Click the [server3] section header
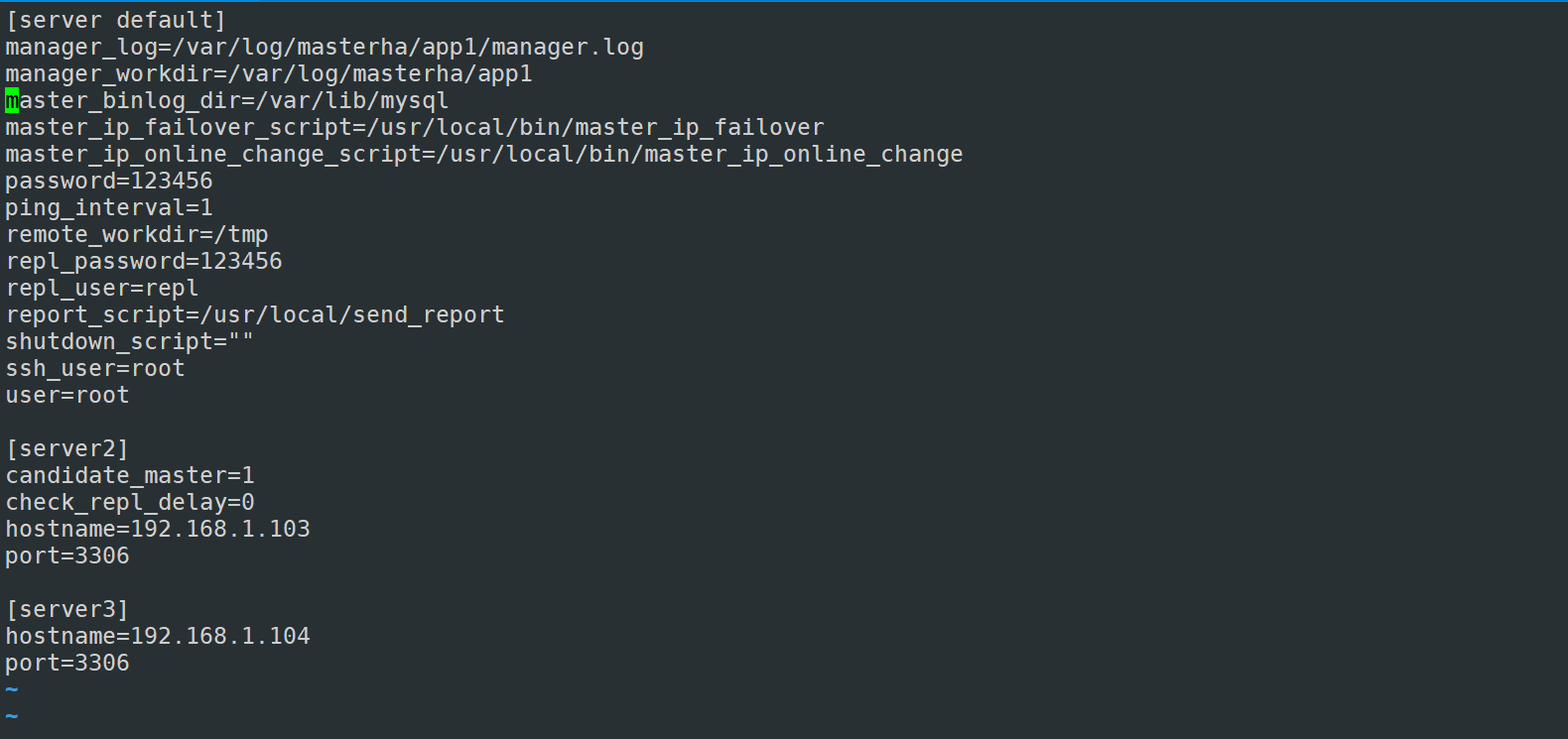The width and height of the screenshot is (1568, 739). tap(67, 610)
